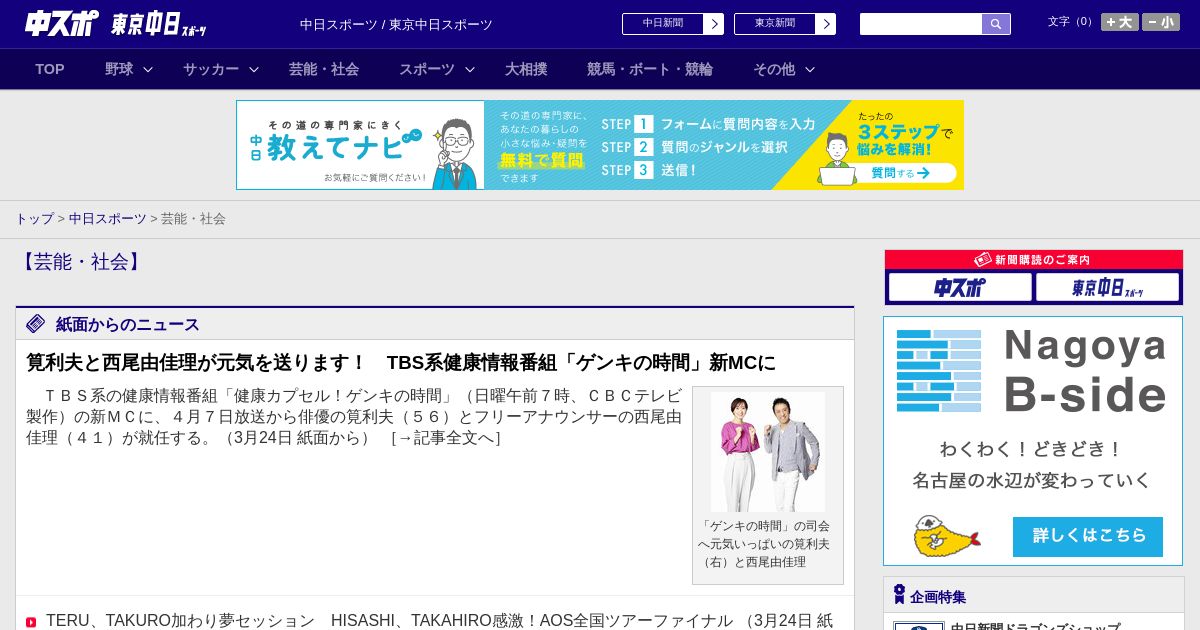Click the search magnifier button
Image resolution: width=1200 pixels, height=630 pixels.
[x=996, y=24]
